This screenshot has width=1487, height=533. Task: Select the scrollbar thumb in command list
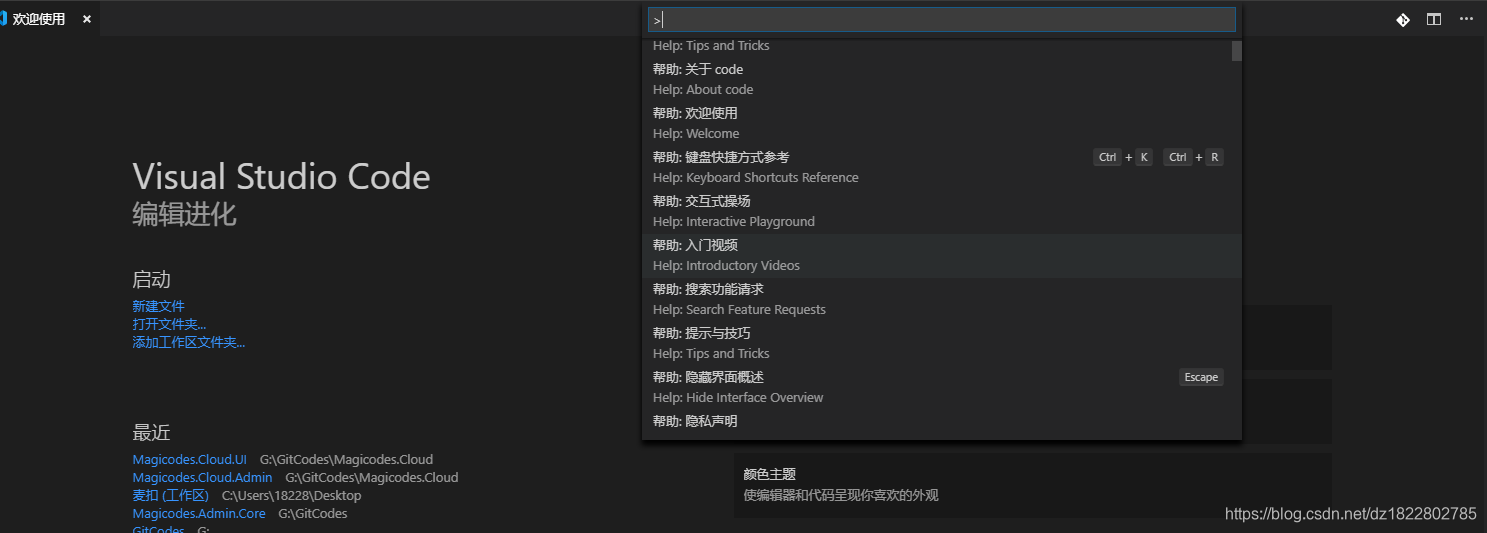[x=1237, y=51]
